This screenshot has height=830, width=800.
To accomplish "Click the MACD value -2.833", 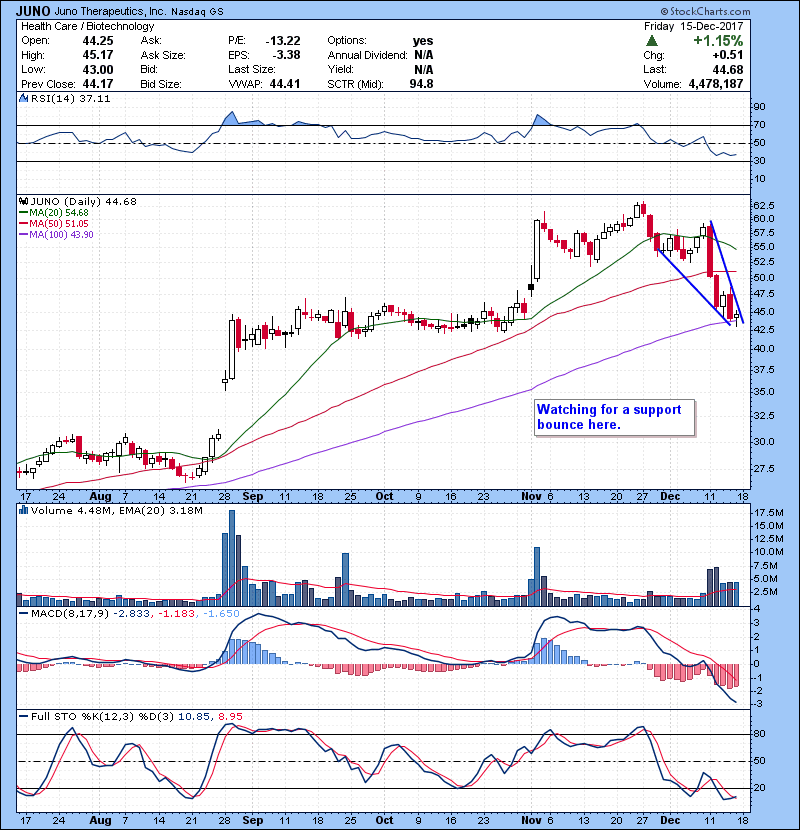I will pos(131,614).
